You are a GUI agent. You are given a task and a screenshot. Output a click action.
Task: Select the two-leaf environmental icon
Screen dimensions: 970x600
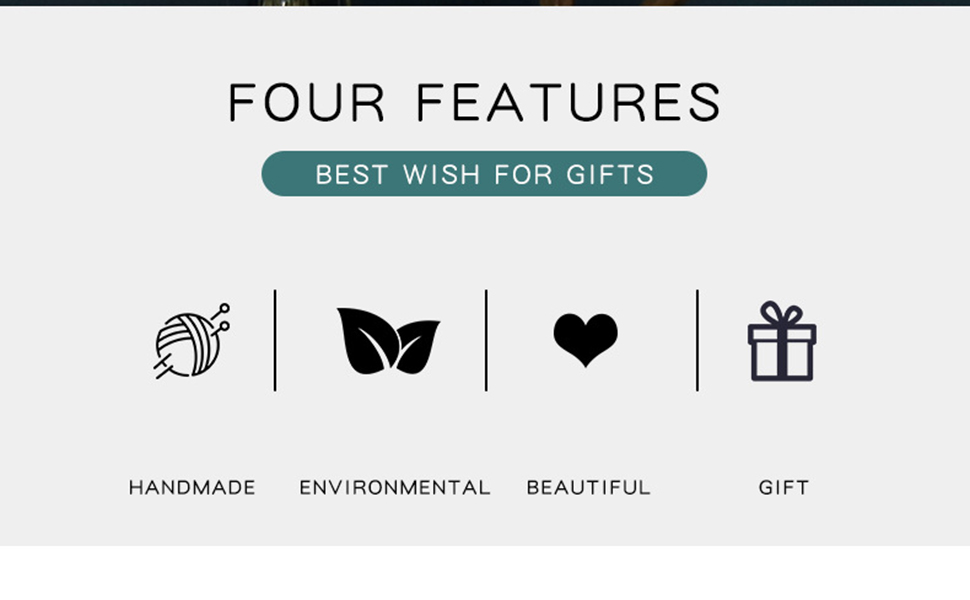pos(388,341)
